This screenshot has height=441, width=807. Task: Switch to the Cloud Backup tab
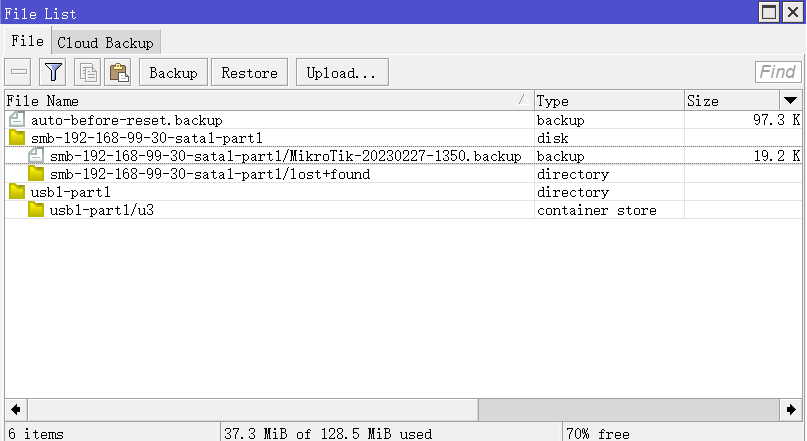point(105,43)
